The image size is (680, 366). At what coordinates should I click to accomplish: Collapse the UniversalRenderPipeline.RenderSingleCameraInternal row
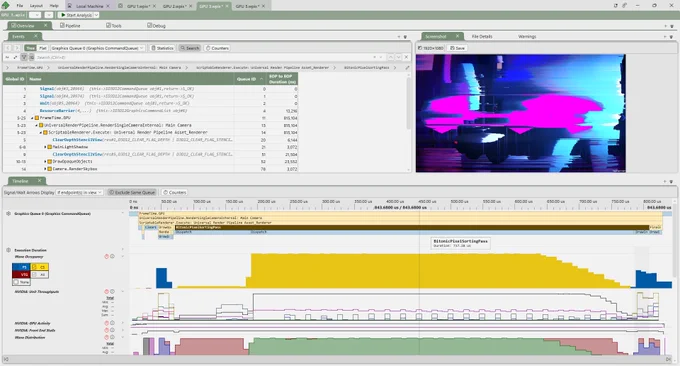point(36,125)
